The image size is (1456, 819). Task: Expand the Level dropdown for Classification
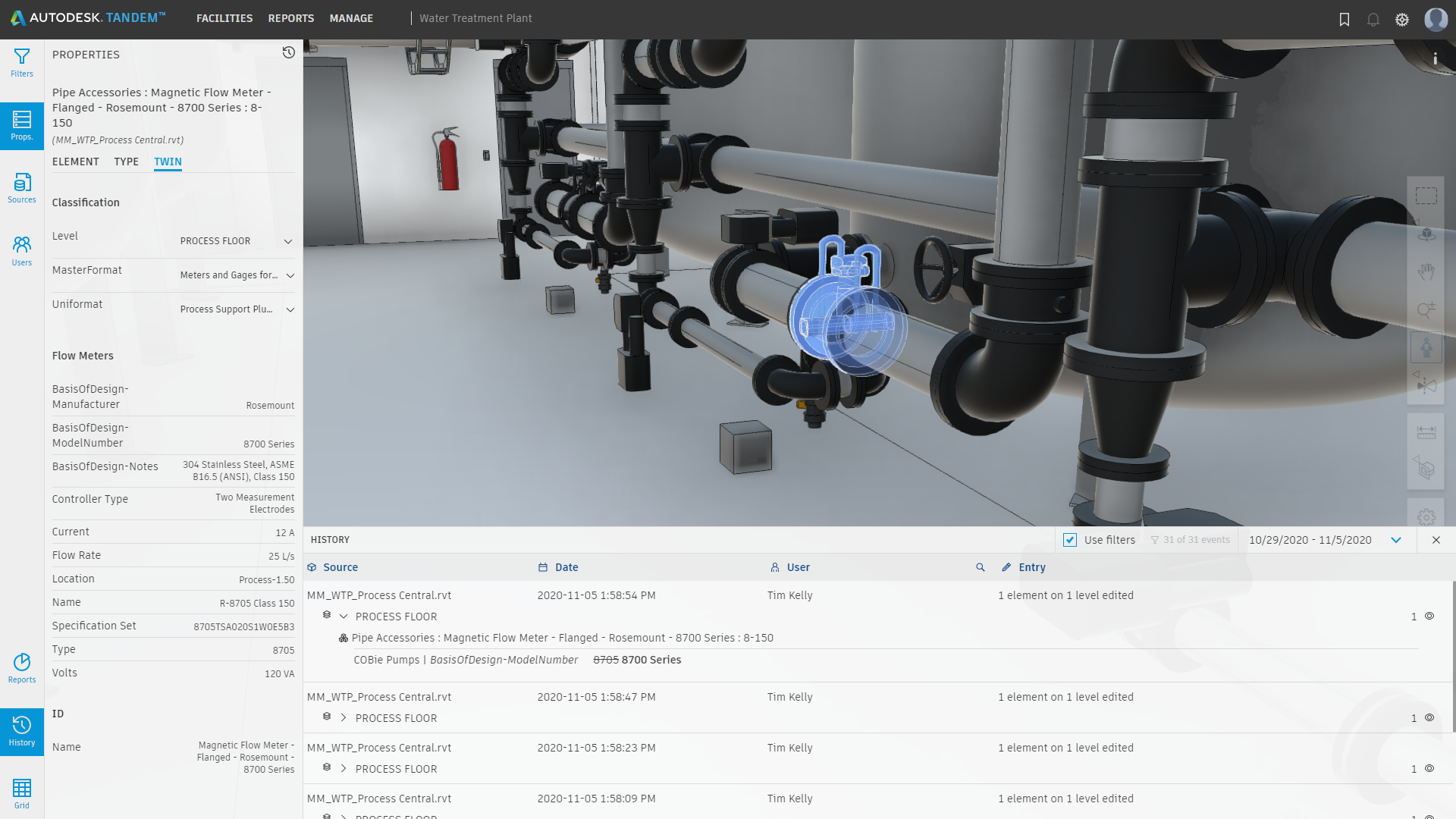[288, 241]
